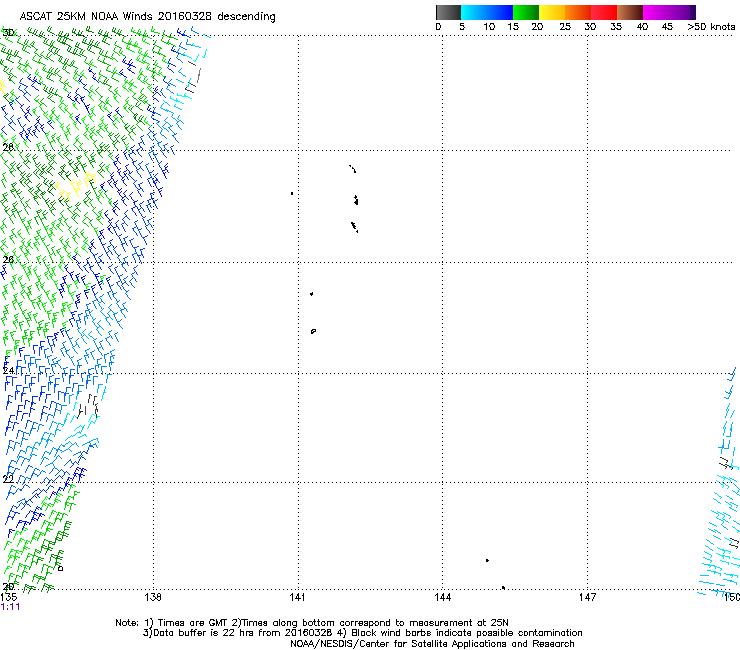Click the 'Data buffer is 22 hrs' note line
Viewport: 740px width, 650px height.
362,633
